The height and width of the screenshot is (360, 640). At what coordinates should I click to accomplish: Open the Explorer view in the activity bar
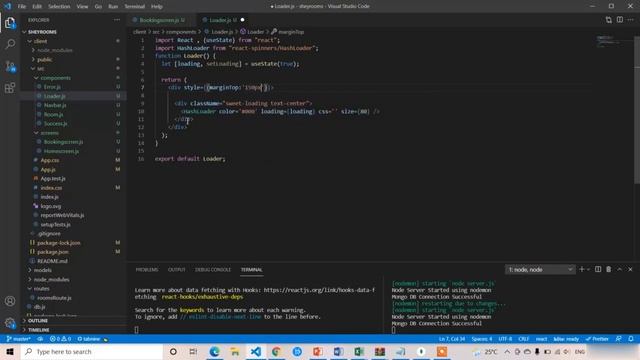click(10, 23)
